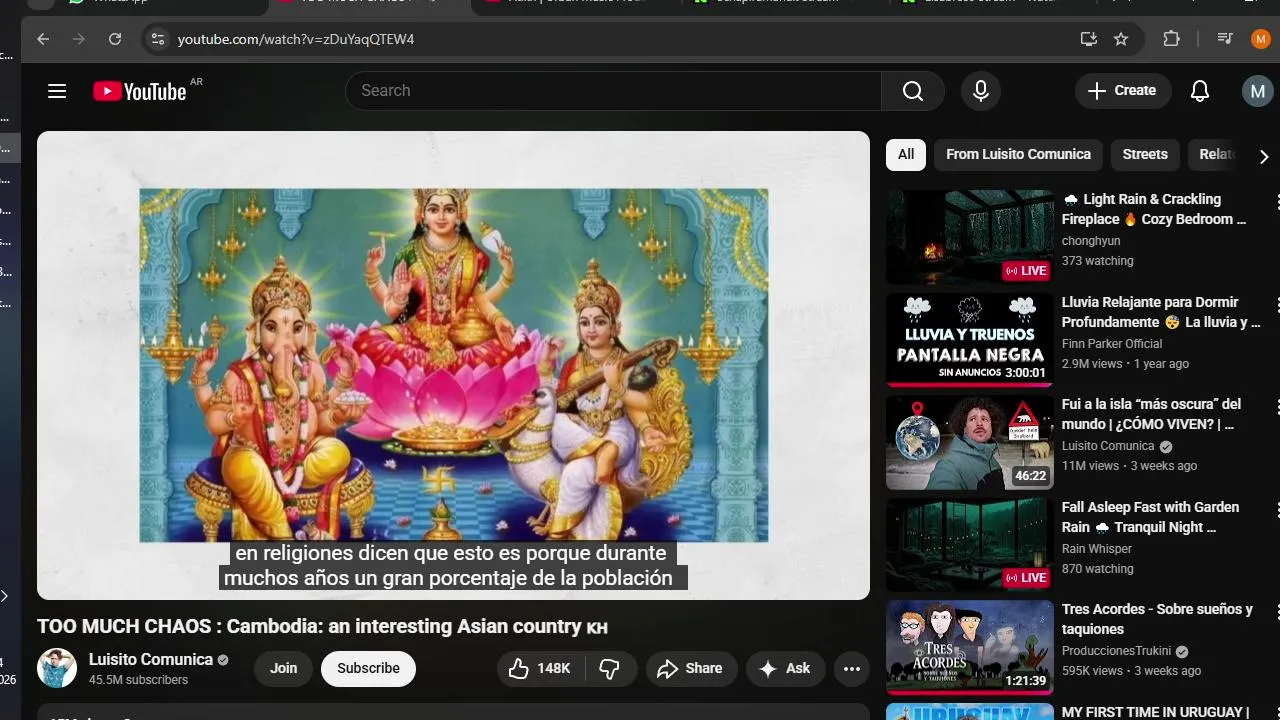The image size is (1280, 720).
Task: Visit ProduccionesTrukini channel
Action: 1117,651
